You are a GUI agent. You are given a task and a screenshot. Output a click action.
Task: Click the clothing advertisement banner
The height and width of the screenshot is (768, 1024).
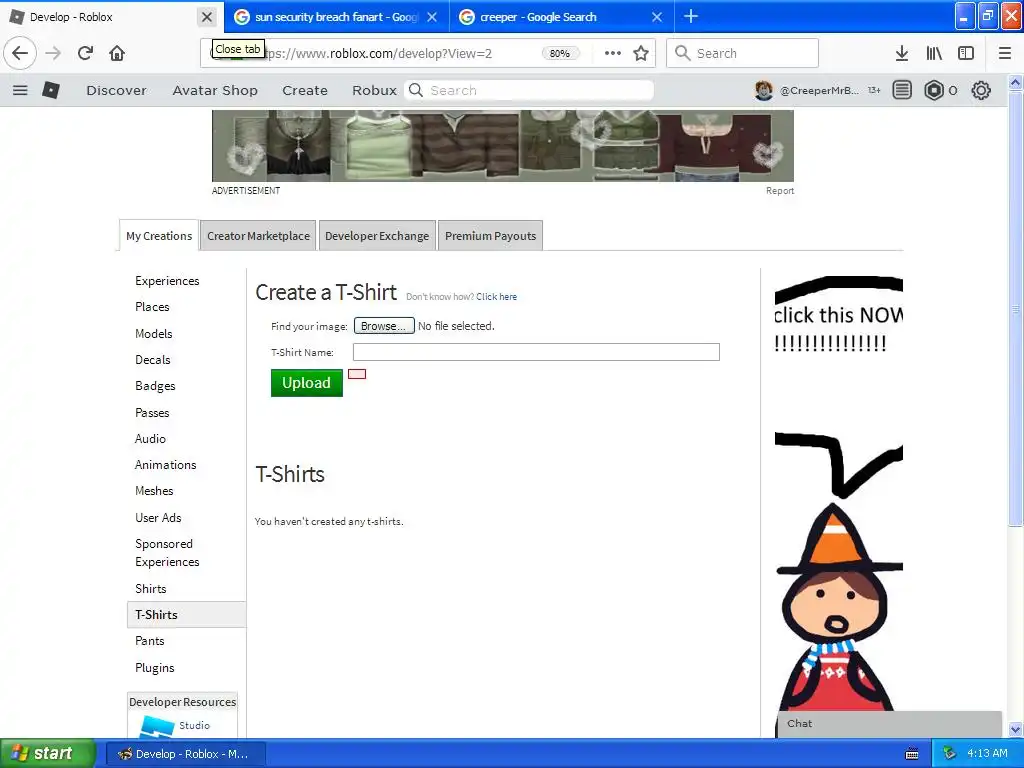coord(503,146)
